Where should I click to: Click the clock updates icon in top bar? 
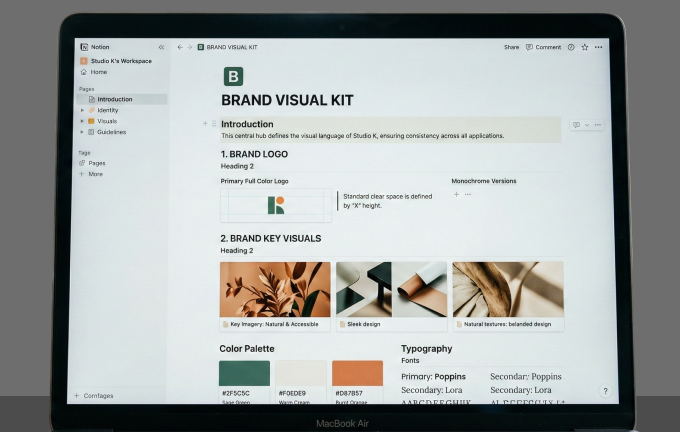point(571,47)
